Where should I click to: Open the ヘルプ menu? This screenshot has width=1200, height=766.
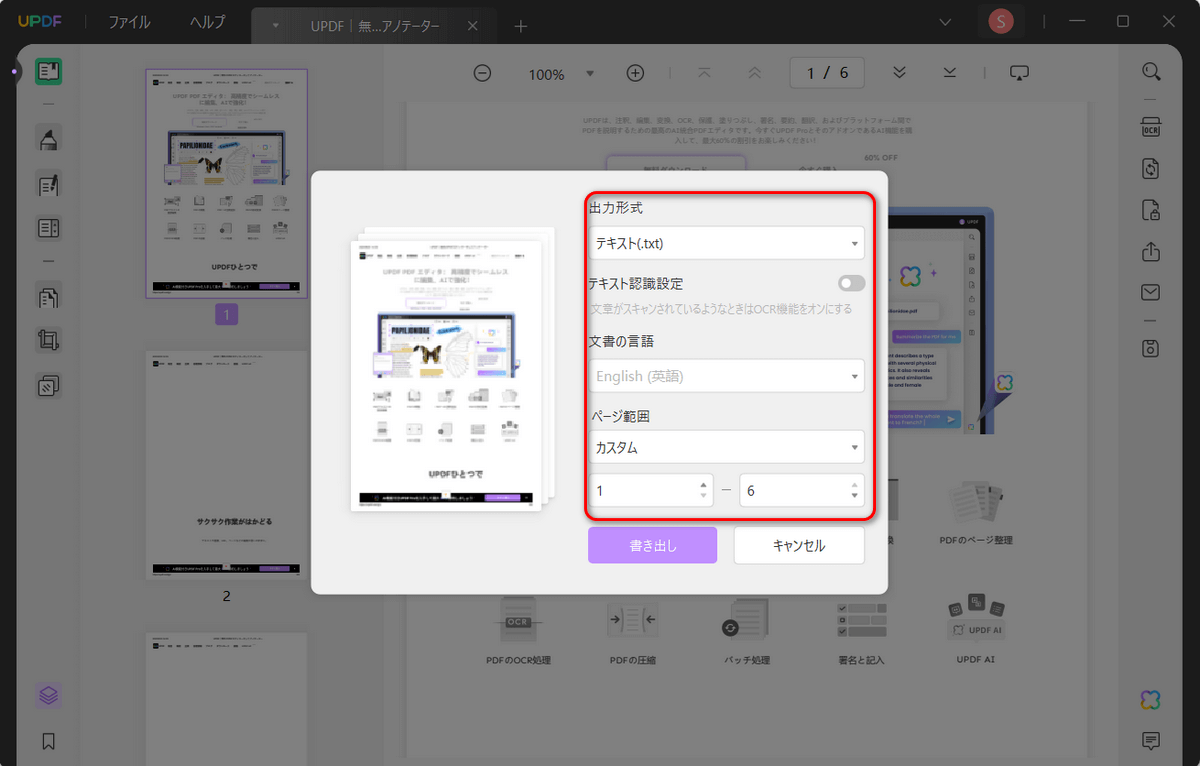click(208, 22)
